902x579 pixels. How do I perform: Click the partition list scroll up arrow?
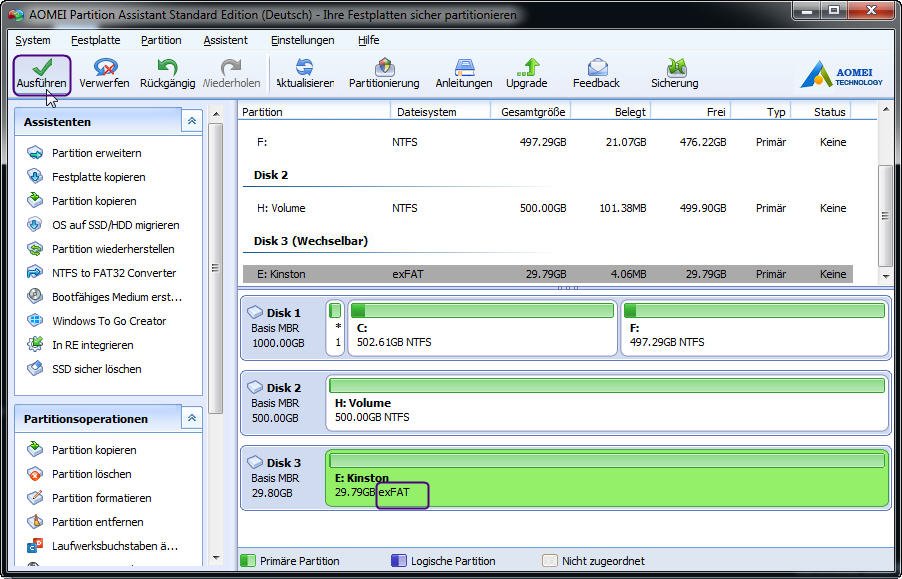[885, 110]
